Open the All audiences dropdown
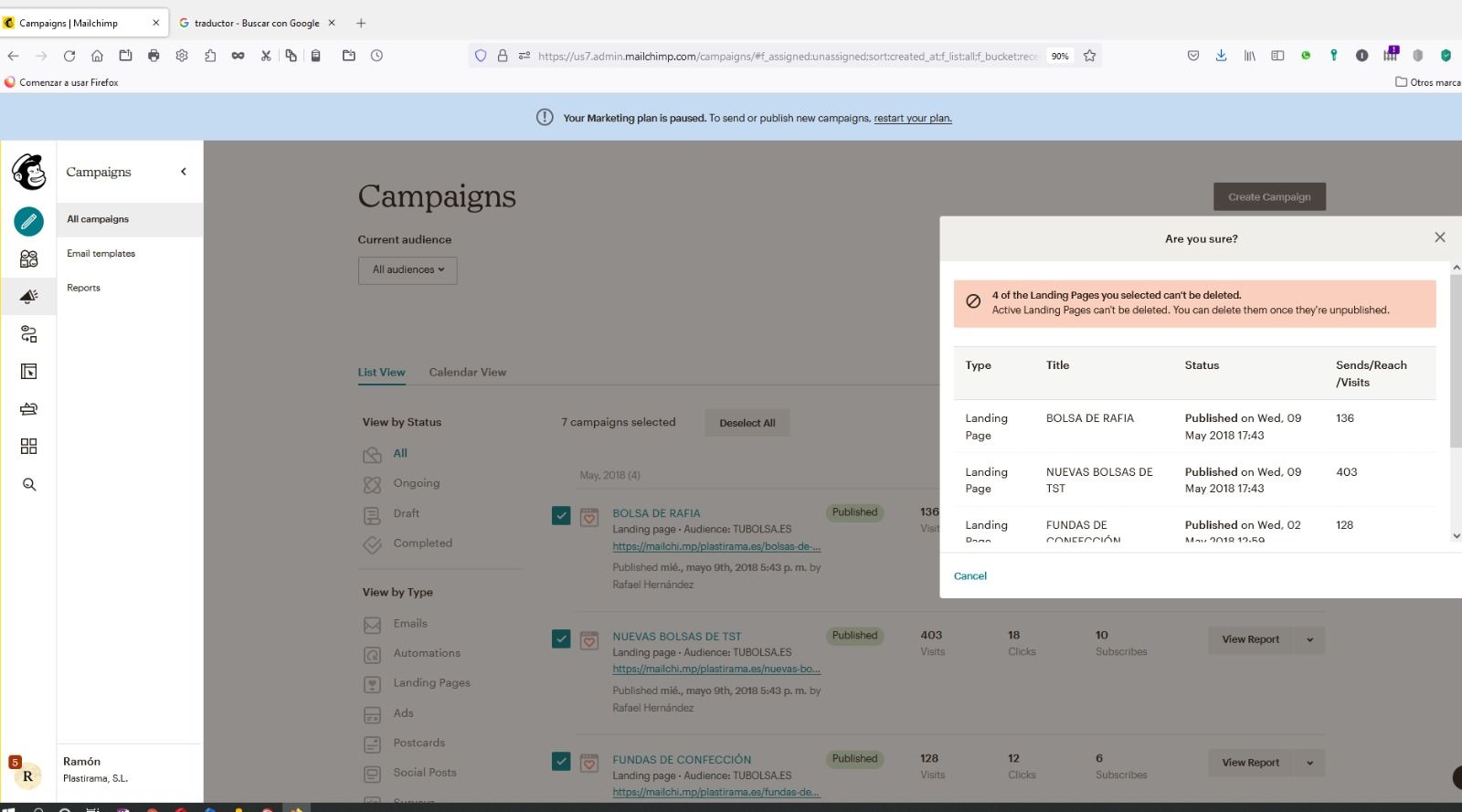Screen dimensions: 1462x812 [408, 270]
